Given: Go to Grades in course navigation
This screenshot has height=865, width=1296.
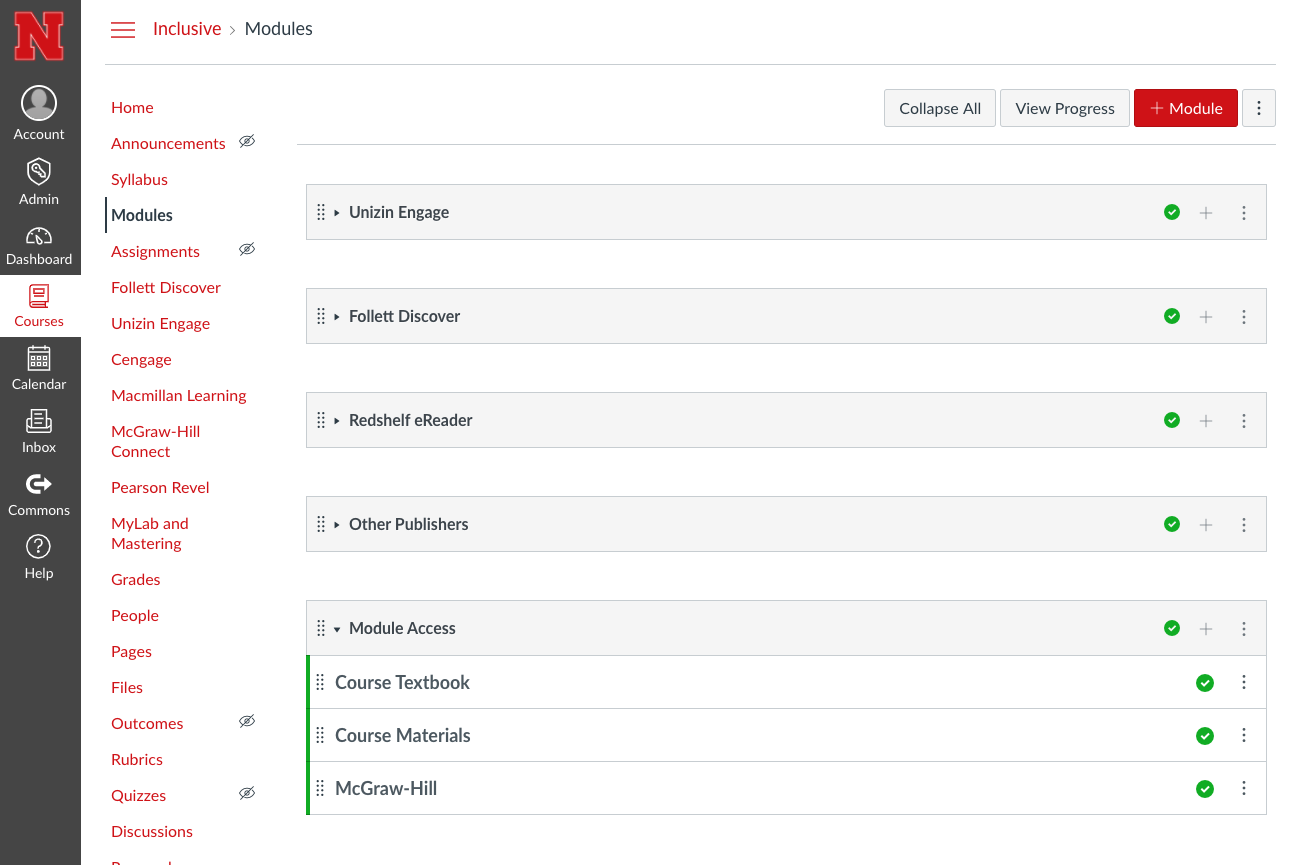Looking at the screenshot, I should coord(136,580).
